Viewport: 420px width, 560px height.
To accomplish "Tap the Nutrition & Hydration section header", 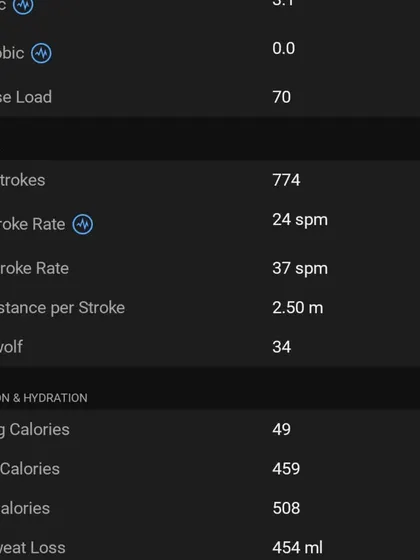I will click(x=44, y=398).
